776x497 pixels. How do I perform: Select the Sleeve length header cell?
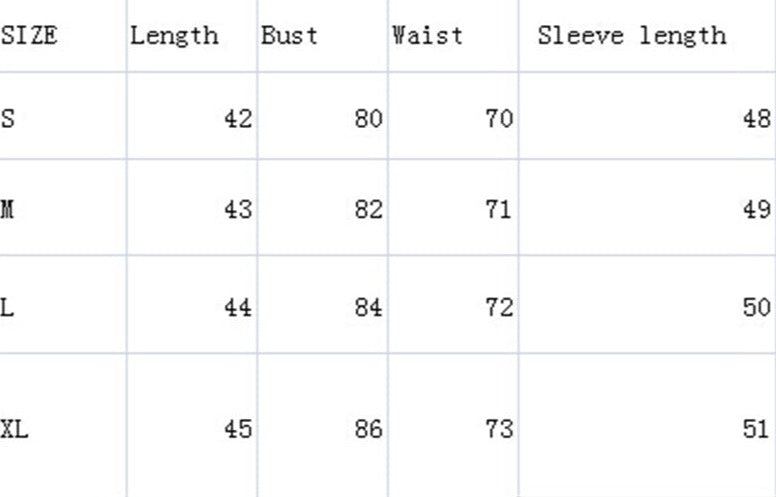point(632,36)
